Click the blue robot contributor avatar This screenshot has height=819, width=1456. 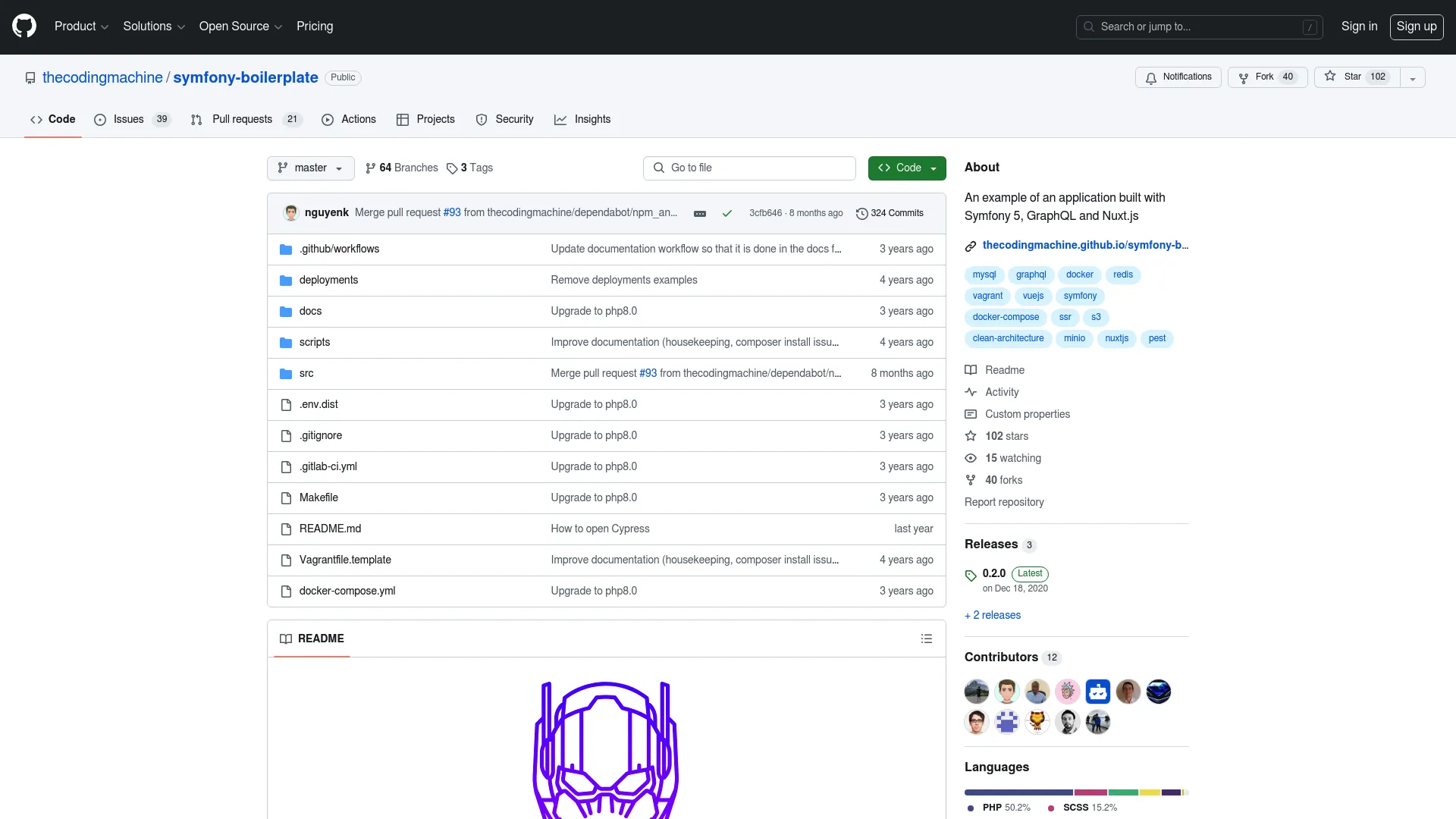tap(1098, 692)
